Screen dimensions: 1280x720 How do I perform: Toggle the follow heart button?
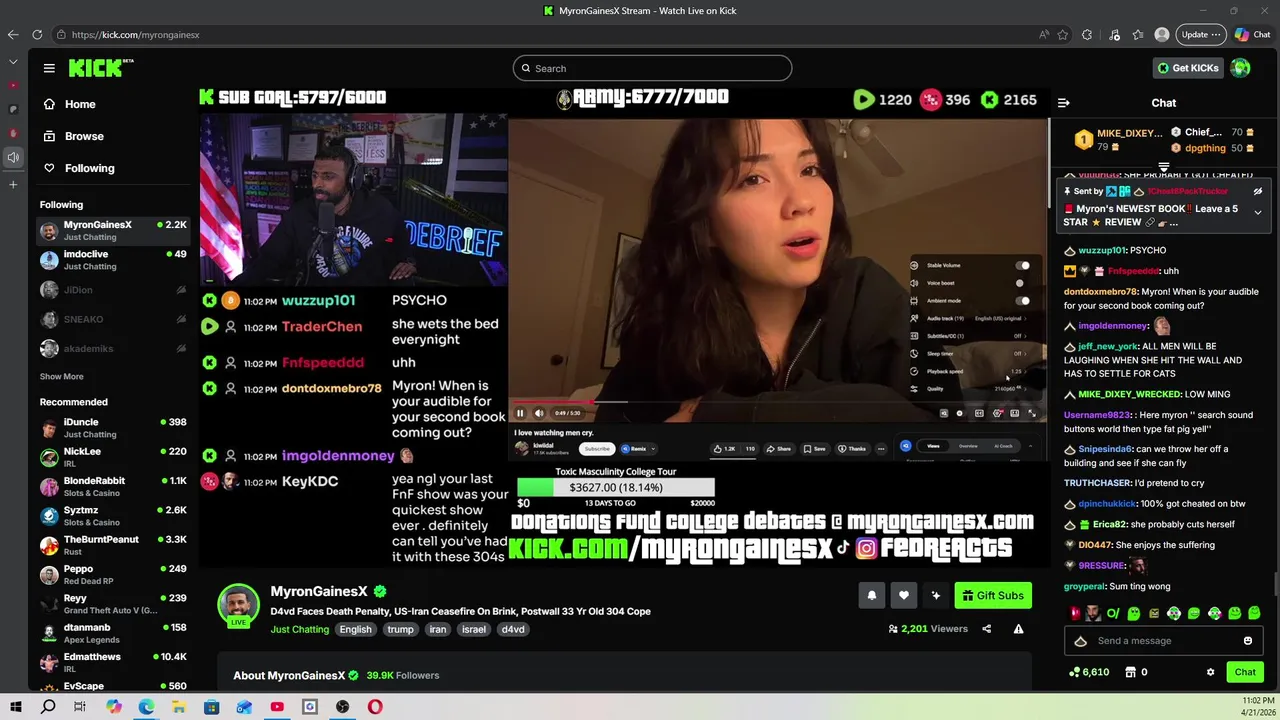(903, 595)
